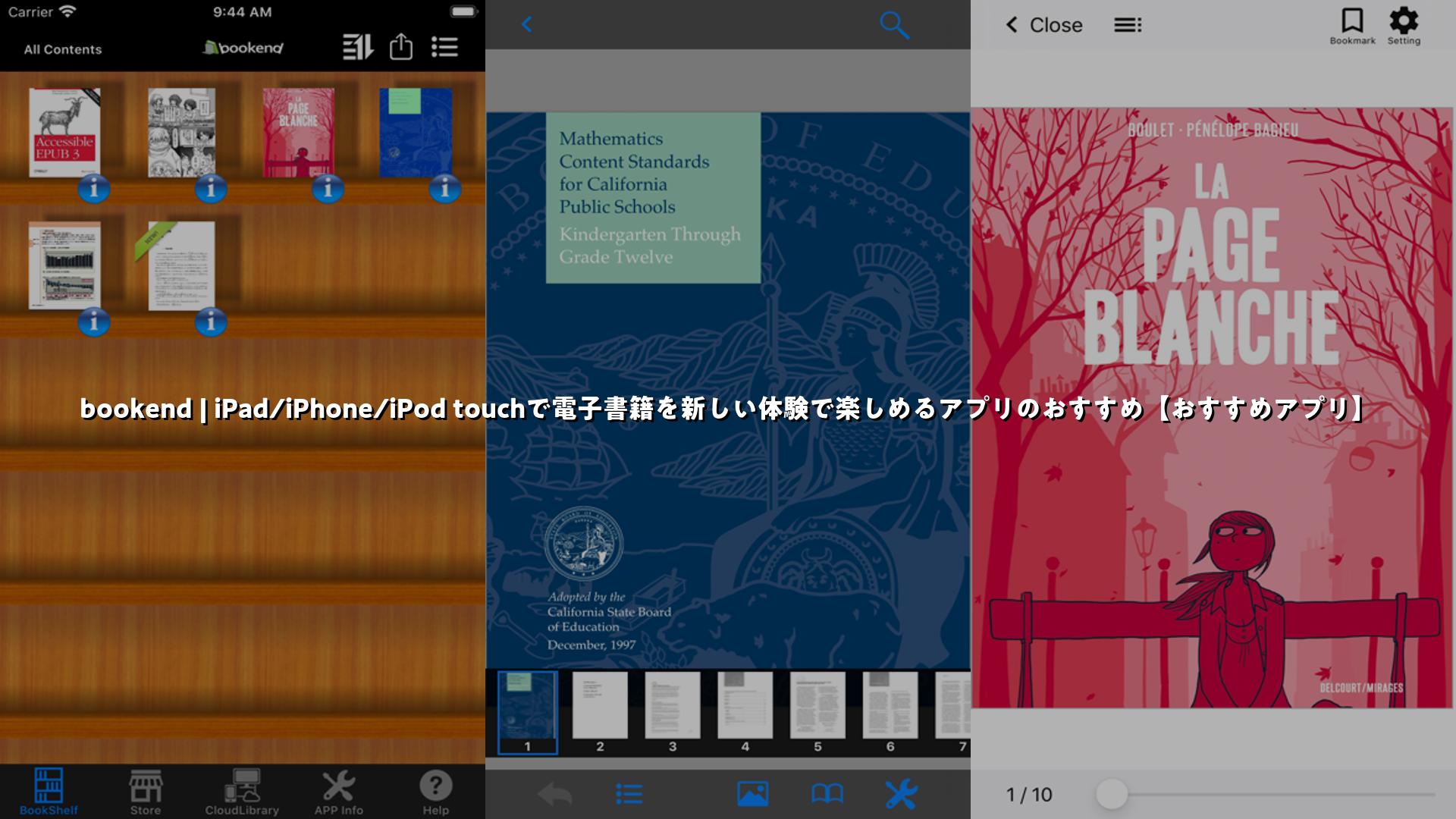Open info for the chart document on second shelf

(x=94, y=322)
